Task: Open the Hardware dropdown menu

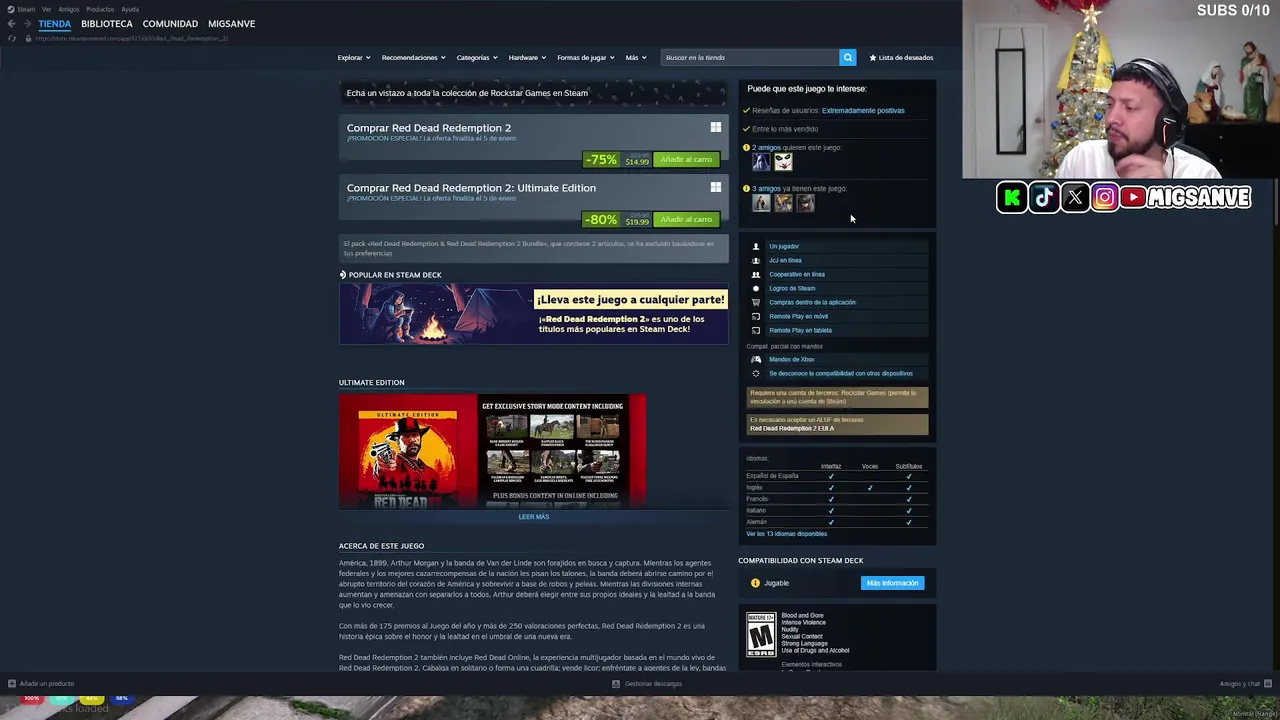Action: point(527,57)
